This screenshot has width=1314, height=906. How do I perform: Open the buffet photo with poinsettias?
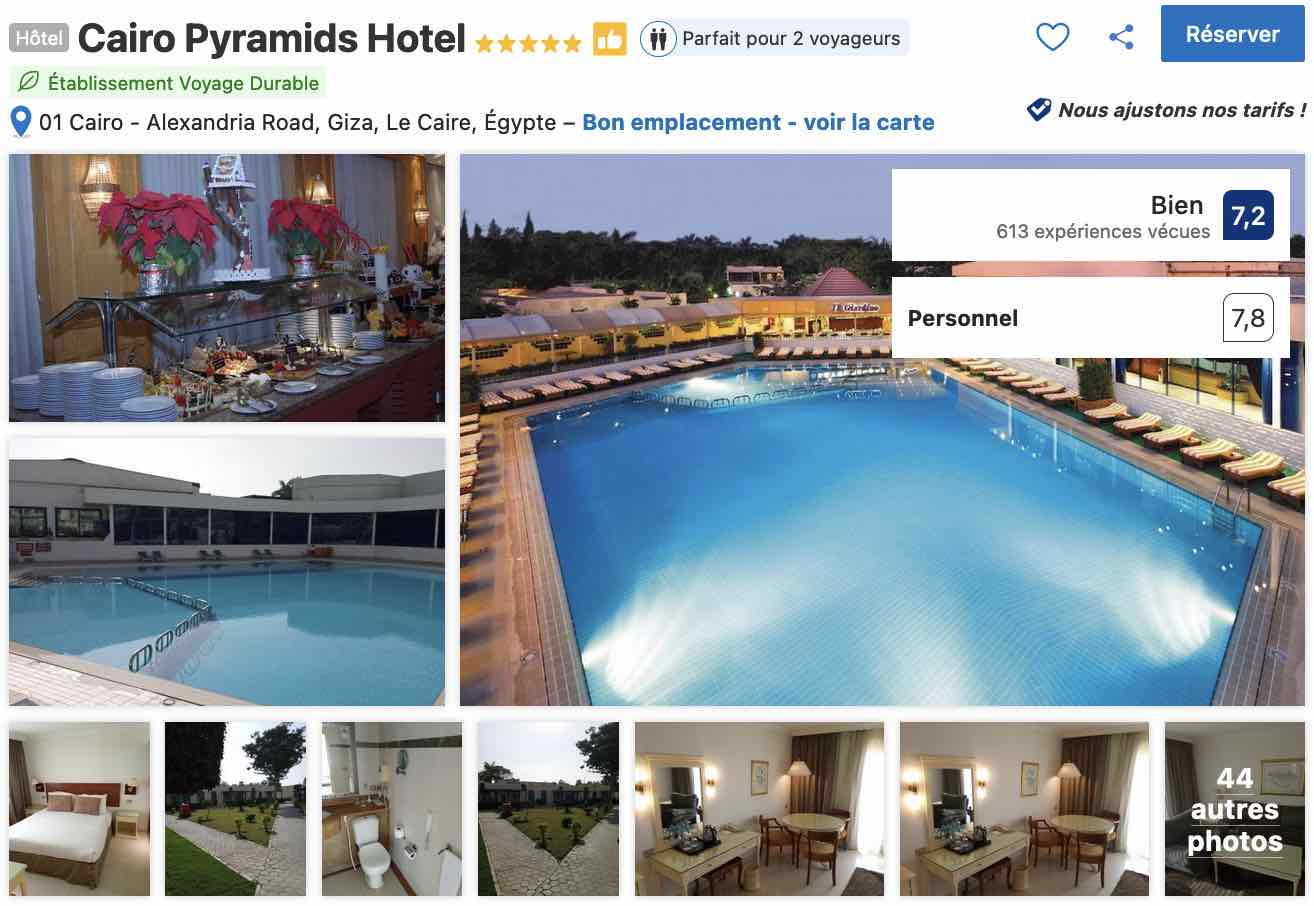coord(227,288)
